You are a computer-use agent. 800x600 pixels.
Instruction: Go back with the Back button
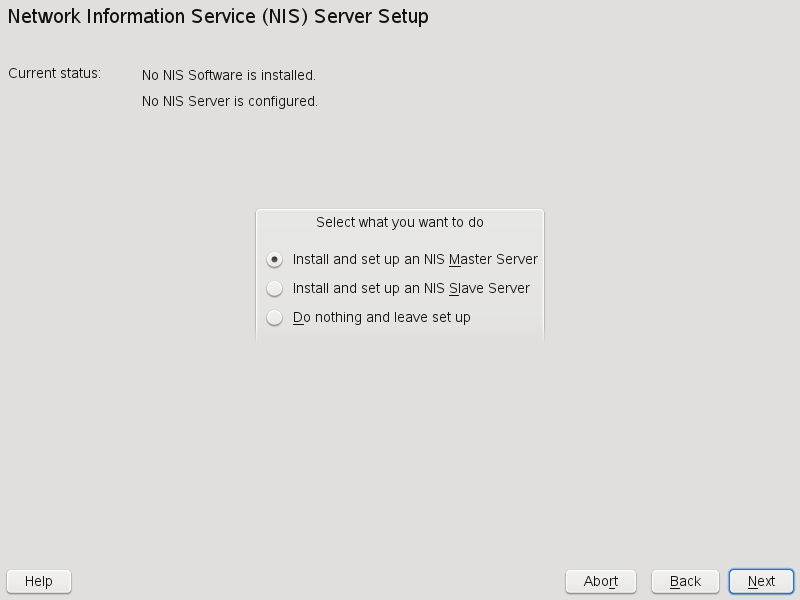point(685,581)
